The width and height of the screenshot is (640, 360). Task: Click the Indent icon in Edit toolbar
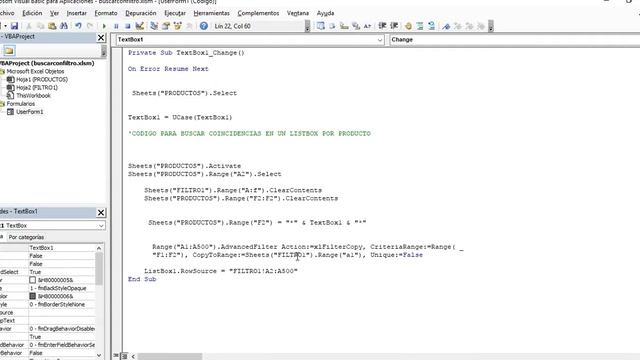tap(382, 26)
